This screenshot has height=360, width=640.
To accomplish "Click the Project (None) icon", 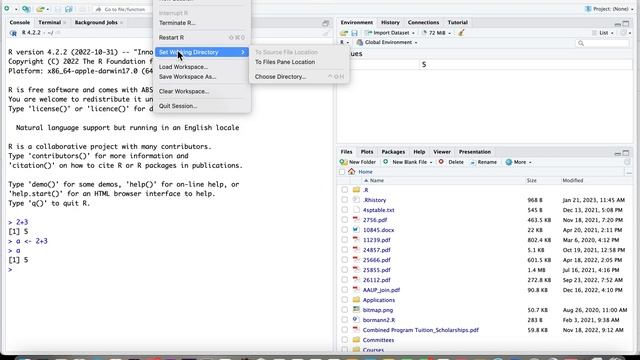I will click(x=588, y=9).
